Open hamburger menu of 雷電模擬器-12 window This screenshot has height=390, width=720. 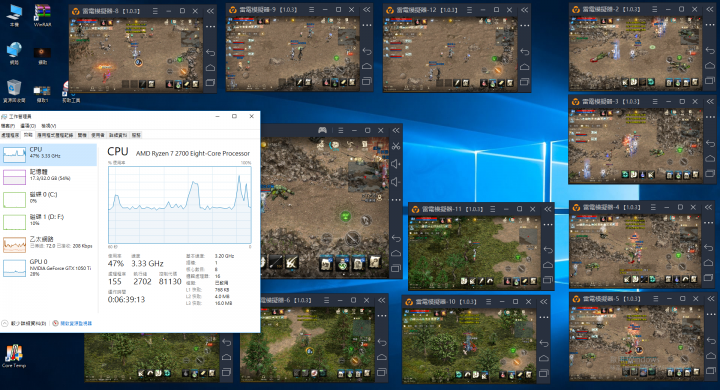(469, 10)
